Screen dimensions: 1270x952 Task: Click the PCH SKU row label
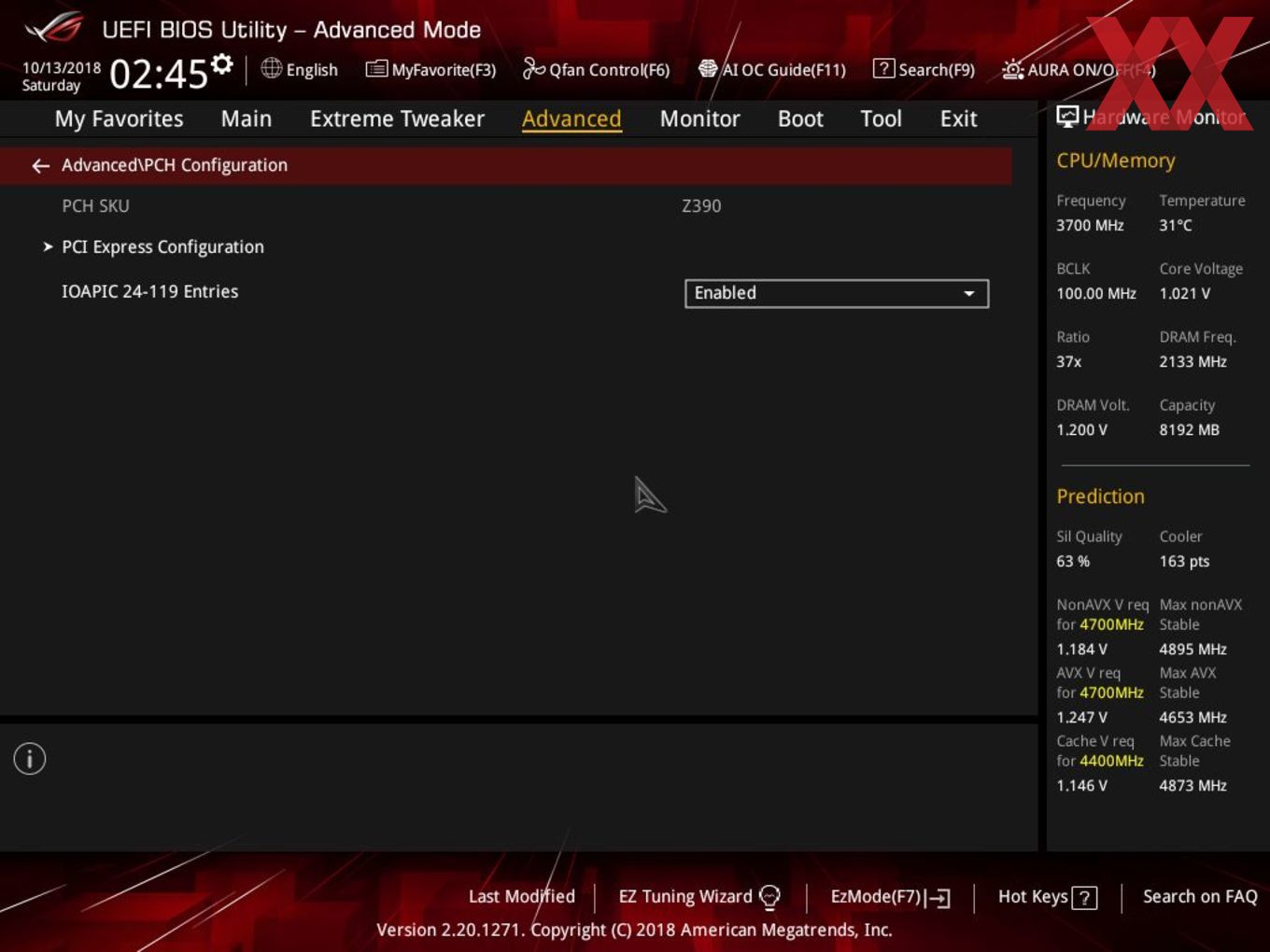(95, 206)
